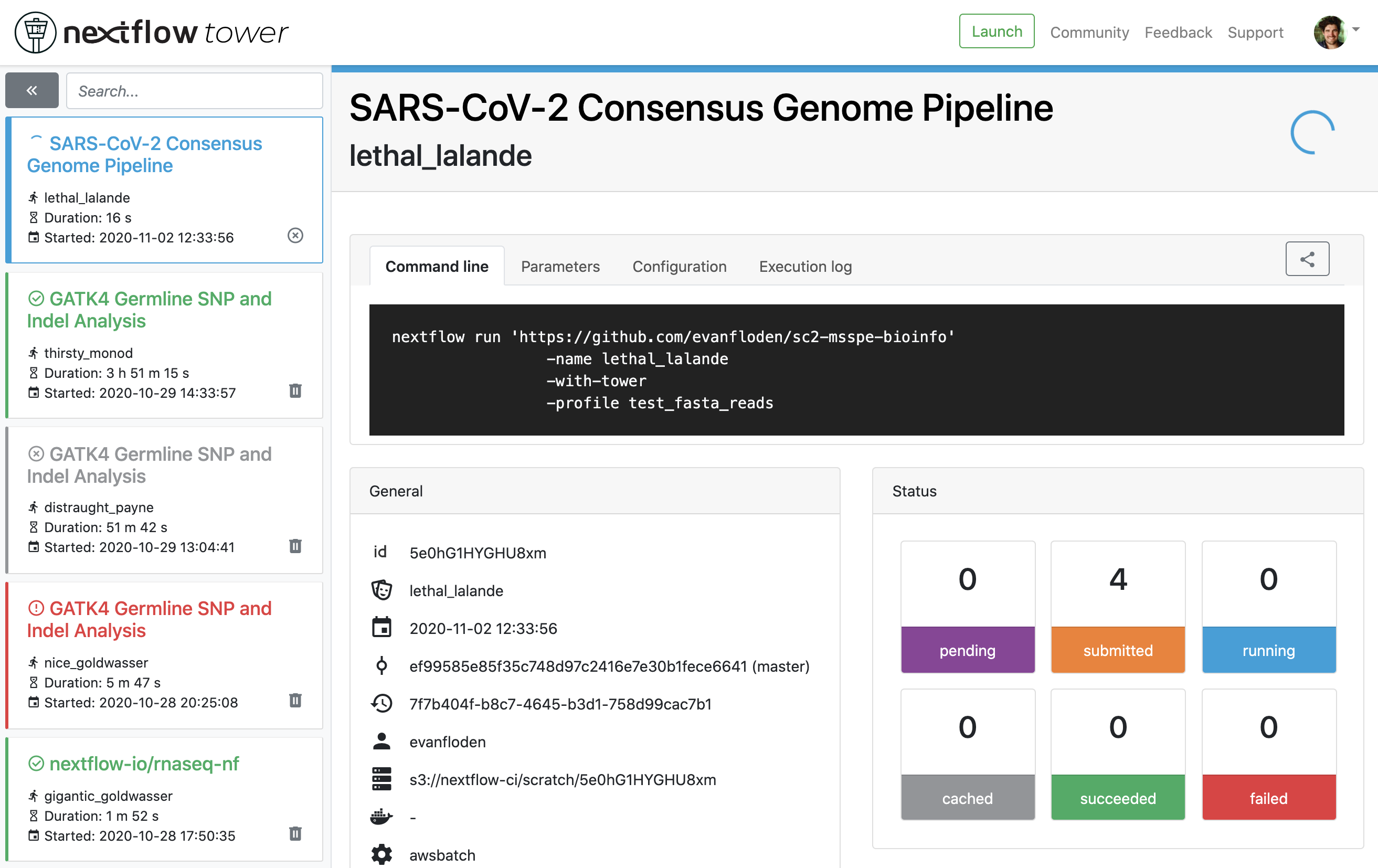Delete the thirsty_monod run with trash icon

(295, 391)
